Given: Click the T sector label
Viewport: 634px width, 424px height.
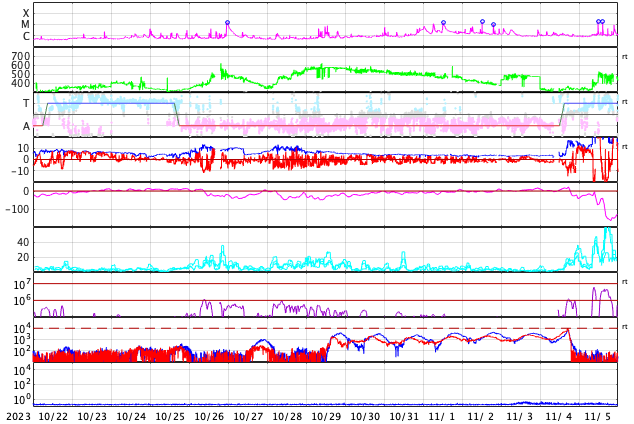Looking at the screenshot, I should 26,103.
